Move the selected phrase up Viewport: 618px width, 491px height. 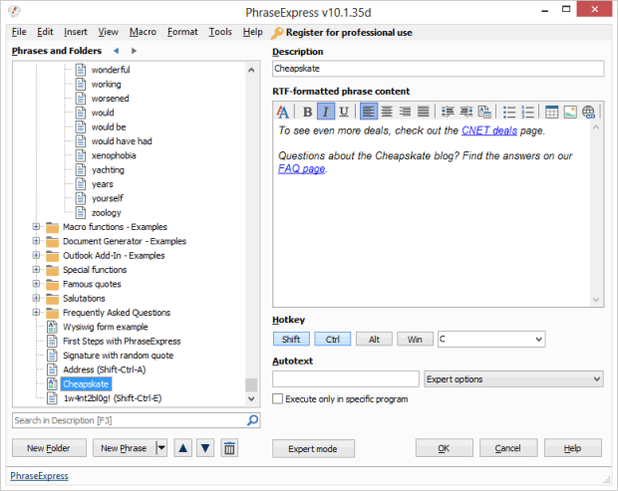point(183,448)
